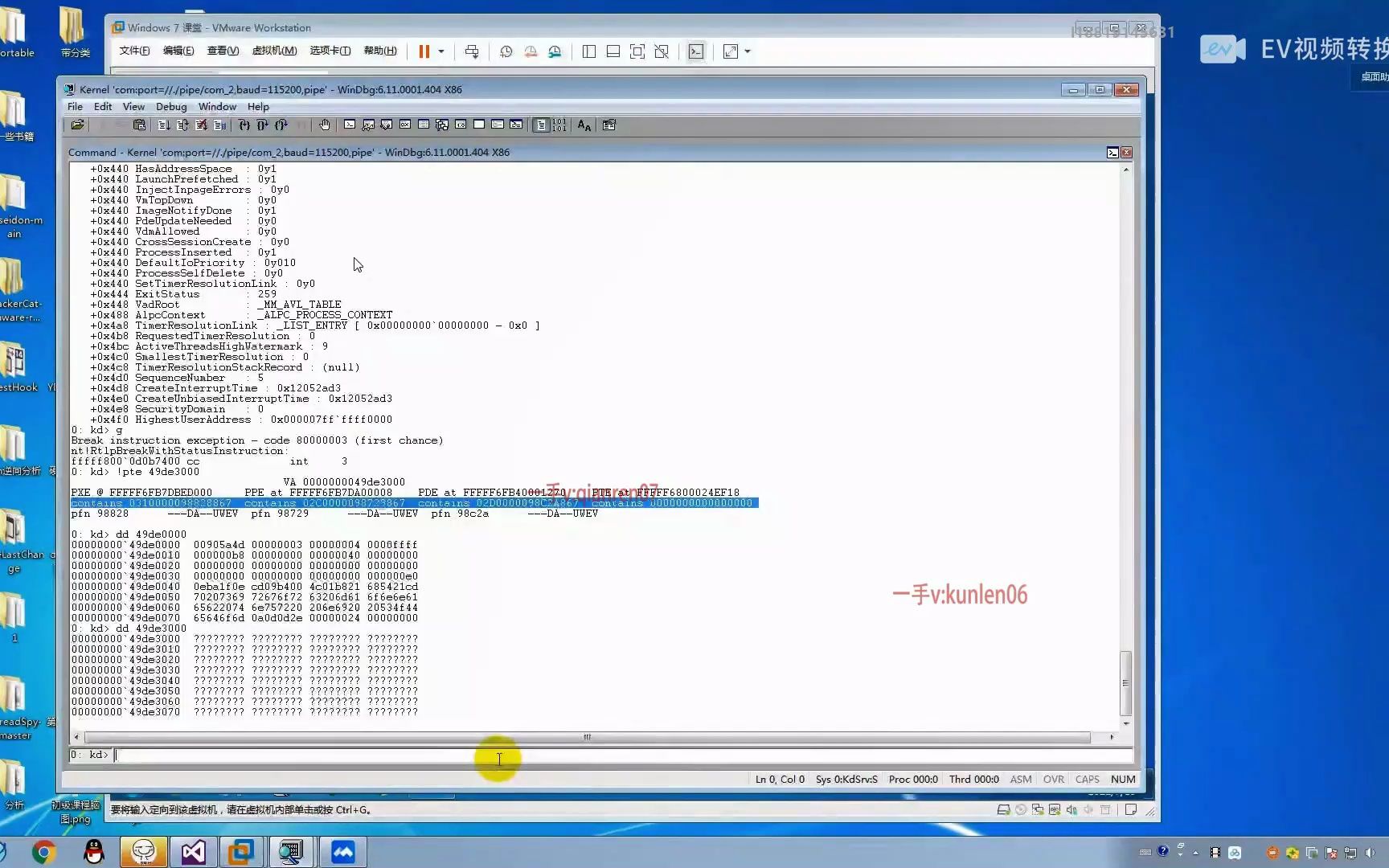The image size is (1389, 868).
Task: Open the Command window via toolbar icon
Action: coord(350,125)
